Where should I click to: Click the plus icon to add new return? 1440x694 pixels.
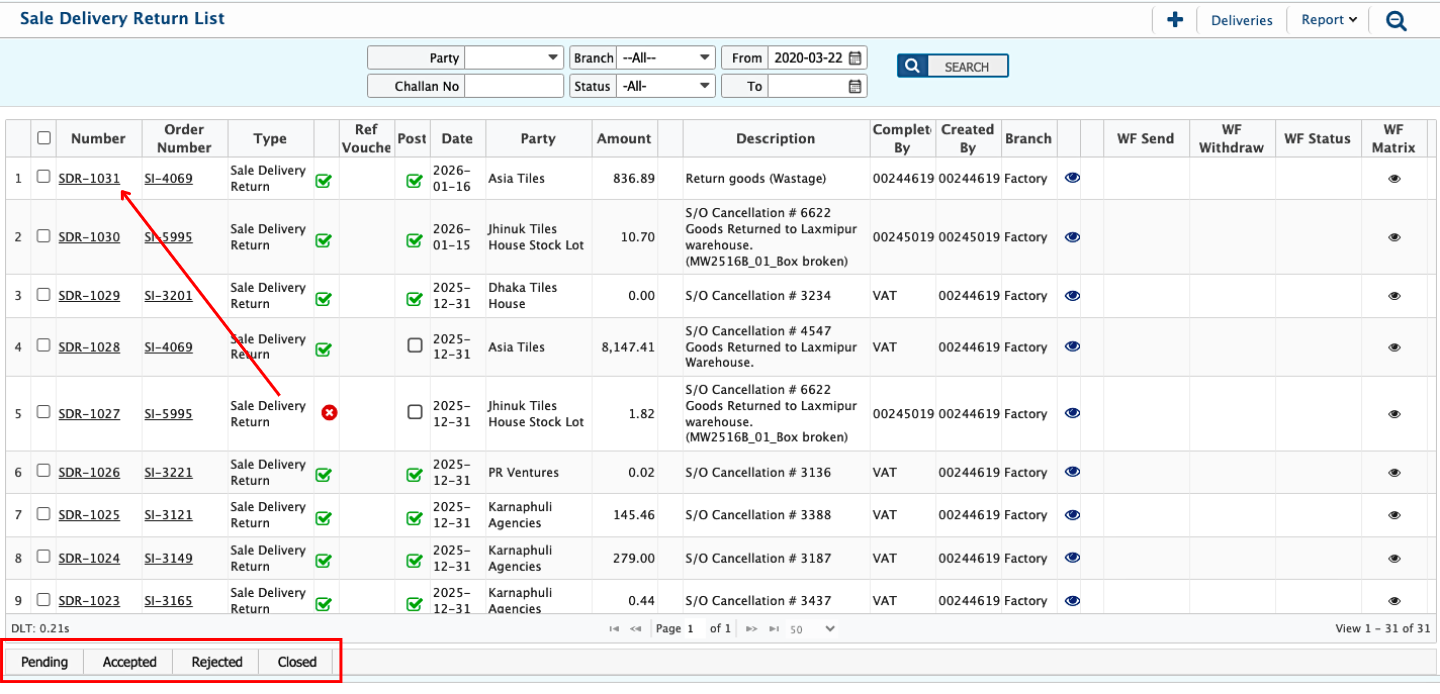tap(1175, 20)
